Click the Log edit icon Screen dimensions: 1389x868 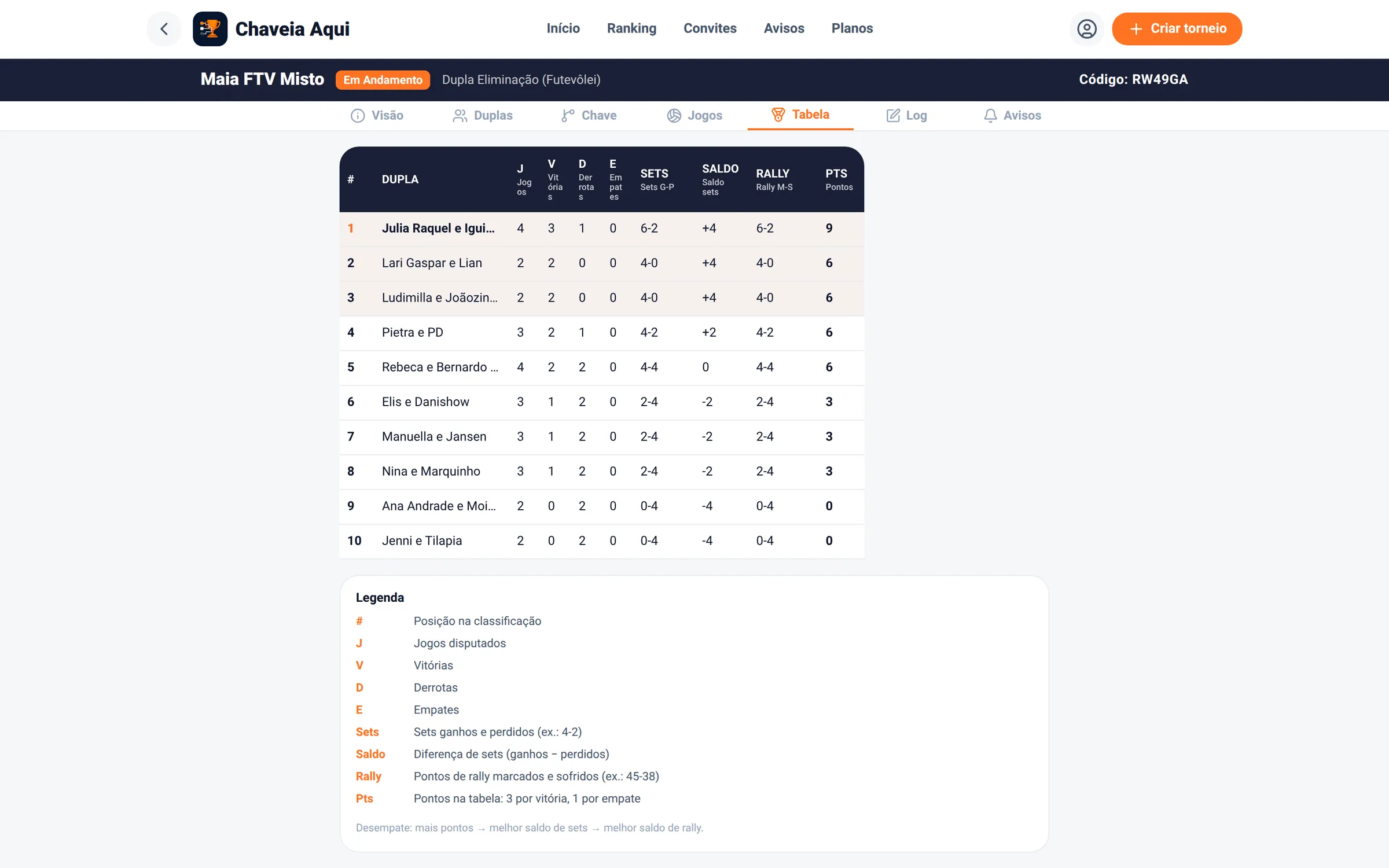[x=893, y=116]
